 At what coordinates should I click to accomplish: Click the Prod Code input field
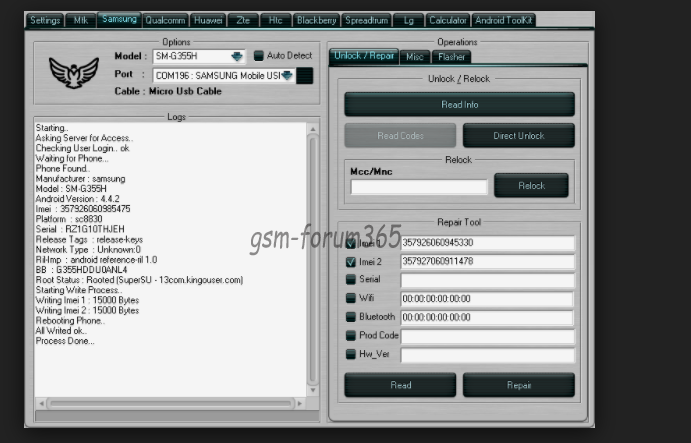tap(487, 336)
